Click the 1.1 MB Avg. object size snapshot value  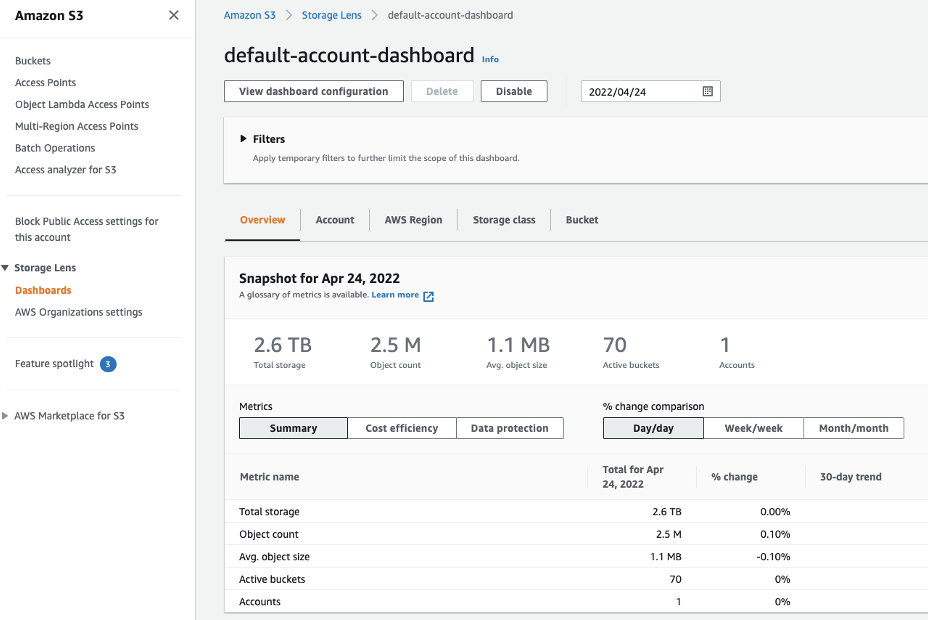coord(518,345)
